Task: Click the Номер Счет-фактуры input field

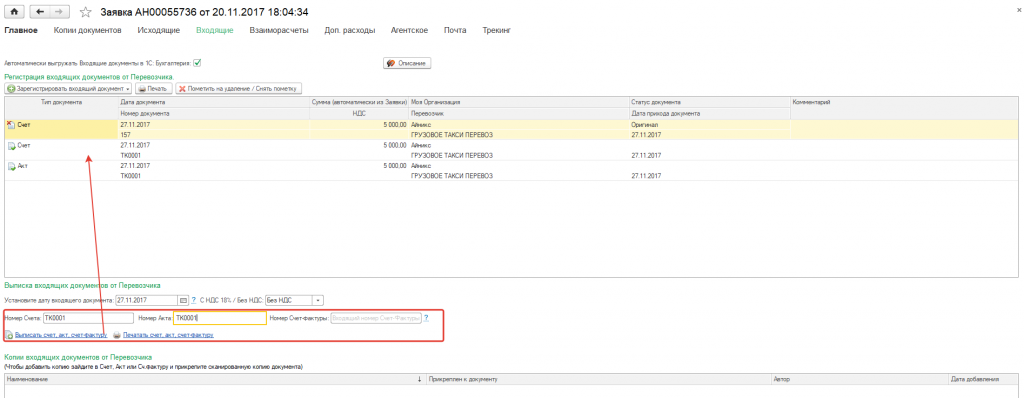Action: coord(376,318)
